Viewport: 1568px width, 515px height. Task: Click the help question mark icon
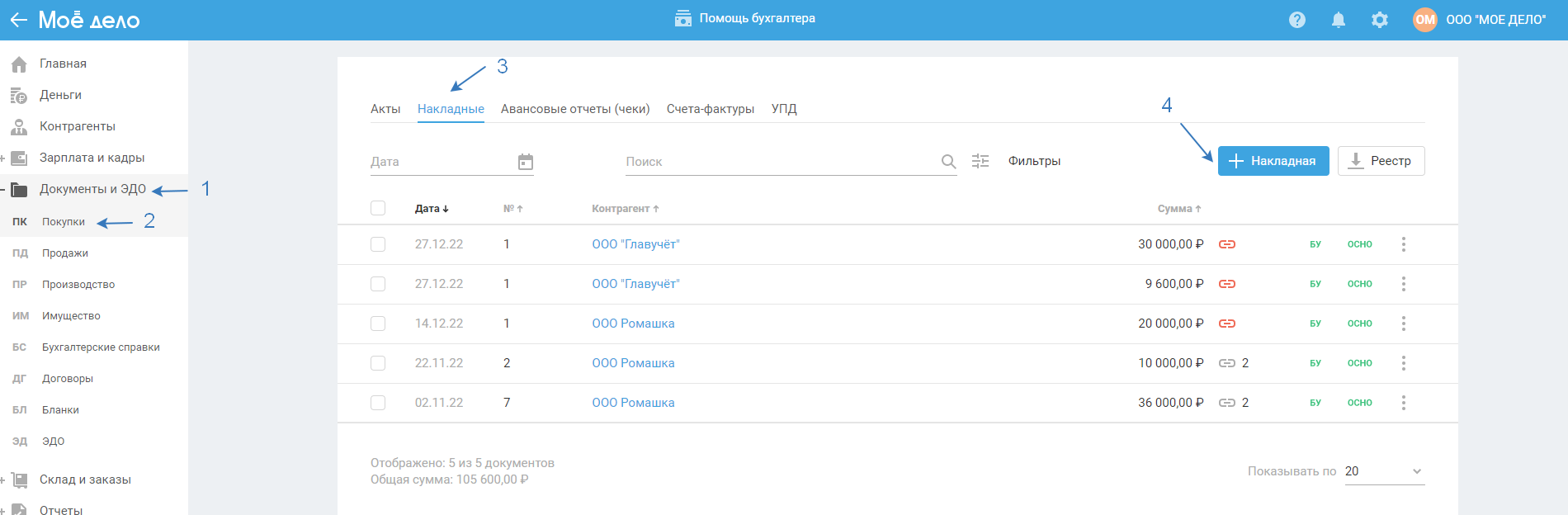1297,20
